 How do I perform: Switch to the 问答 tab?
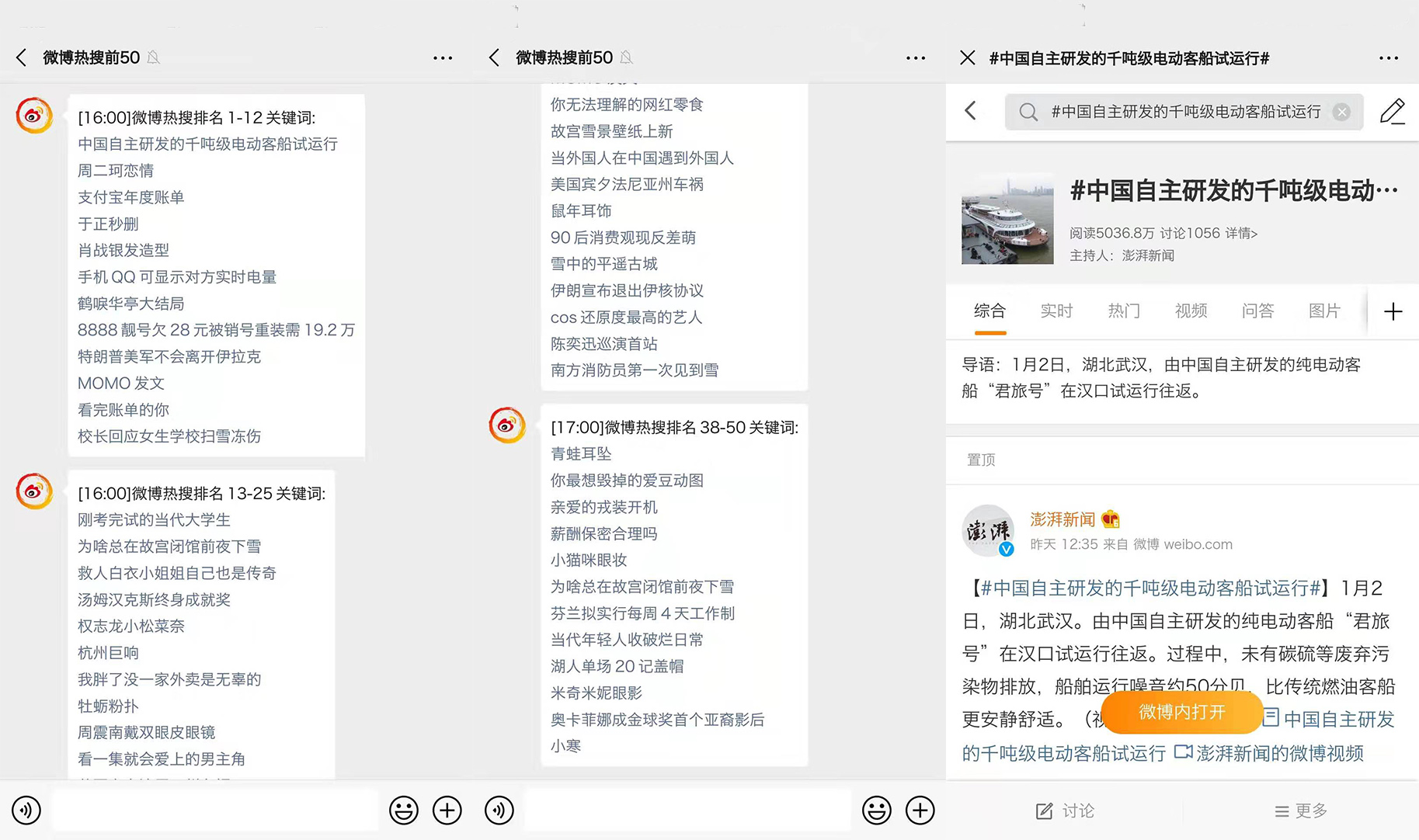coord(1258,311)
